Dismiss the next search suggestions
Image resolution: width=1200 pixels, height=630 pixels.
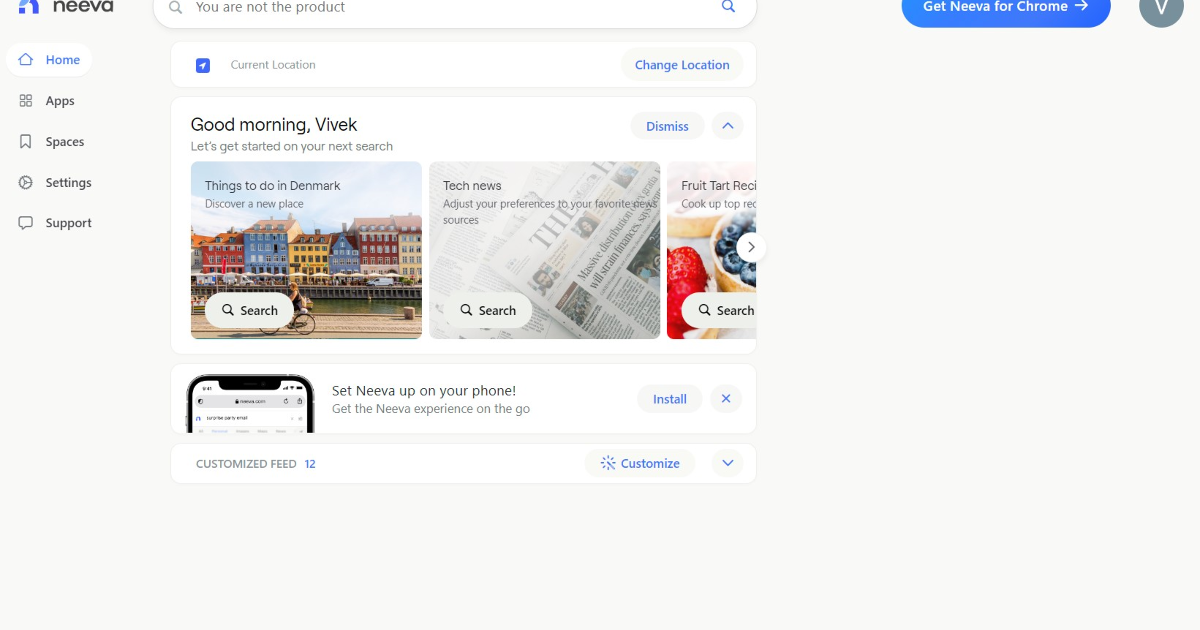click(x=667, y=125)
